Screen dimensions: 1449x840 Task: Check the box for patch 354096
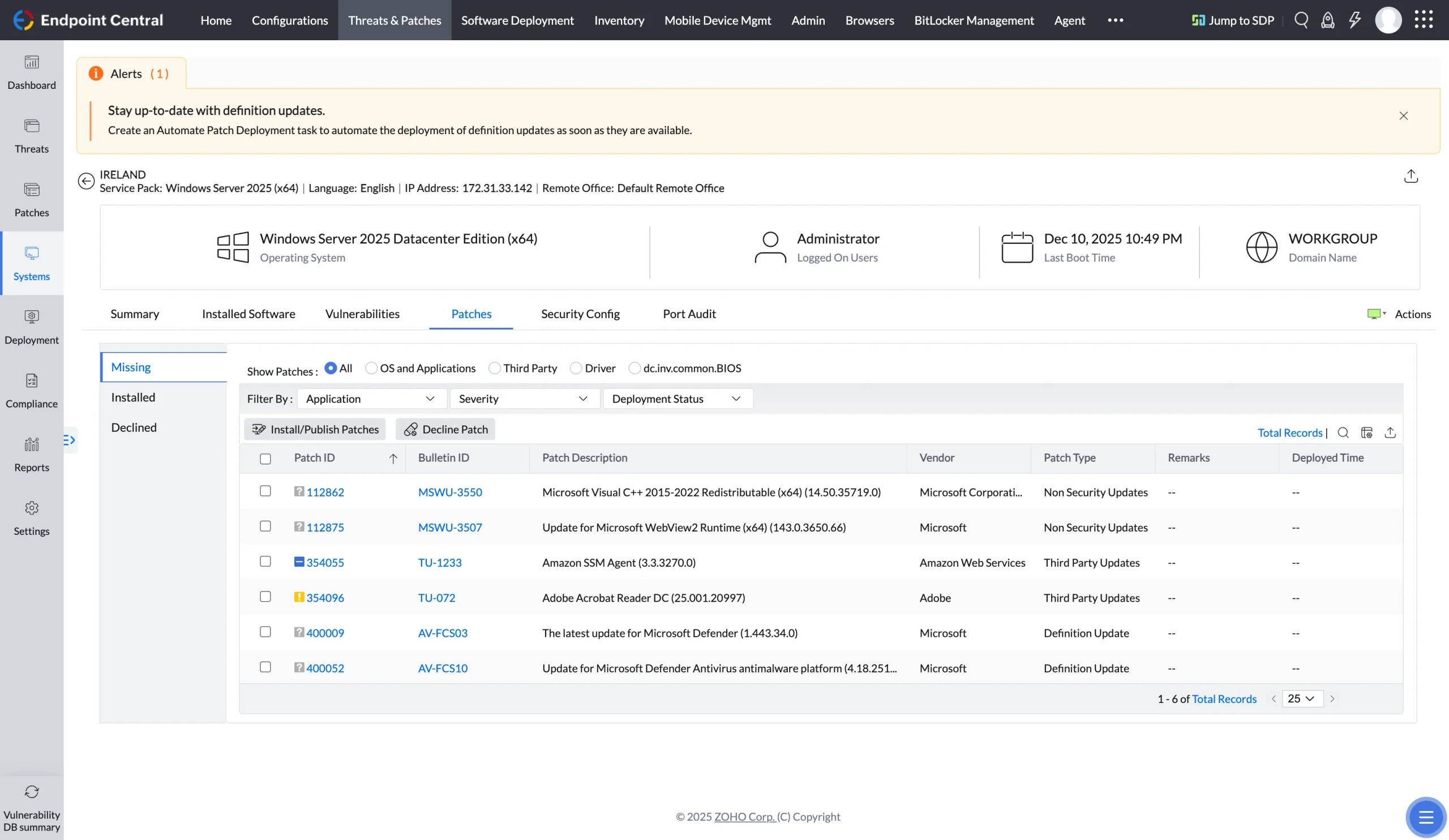point(265,596)
